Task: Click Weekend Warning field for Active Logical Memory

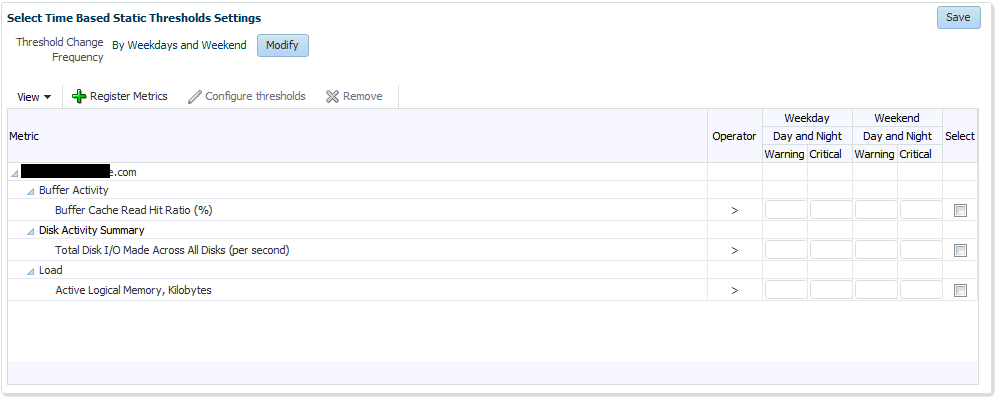Action: click(876, 290)
